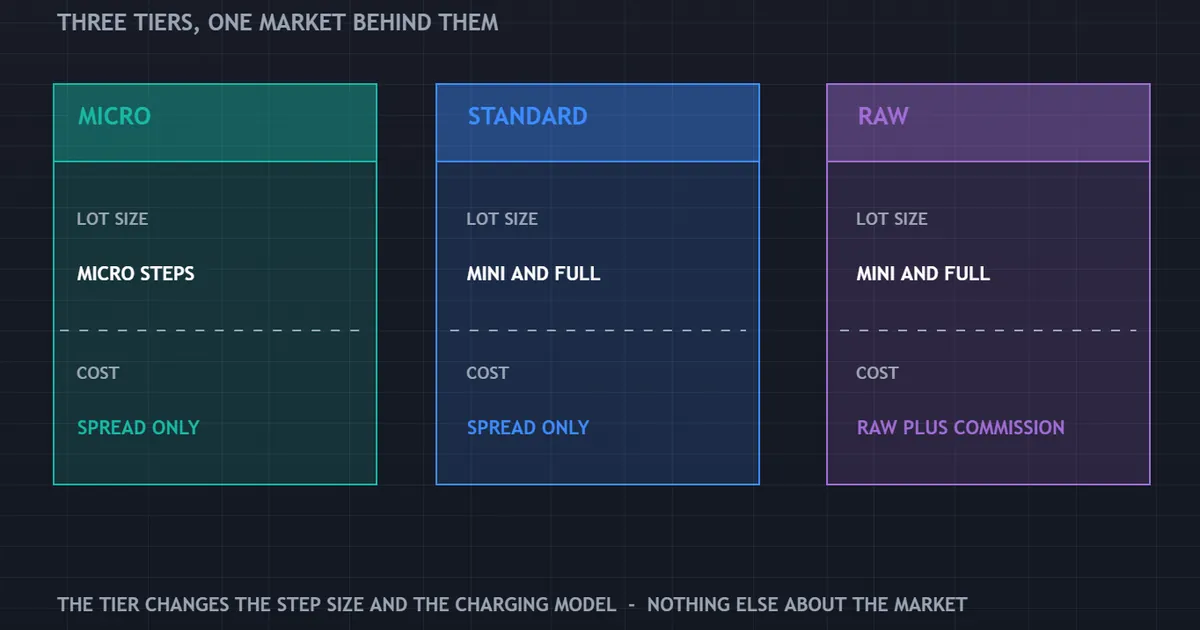Click COST label in the MICRO card

[x=98, y=373]
